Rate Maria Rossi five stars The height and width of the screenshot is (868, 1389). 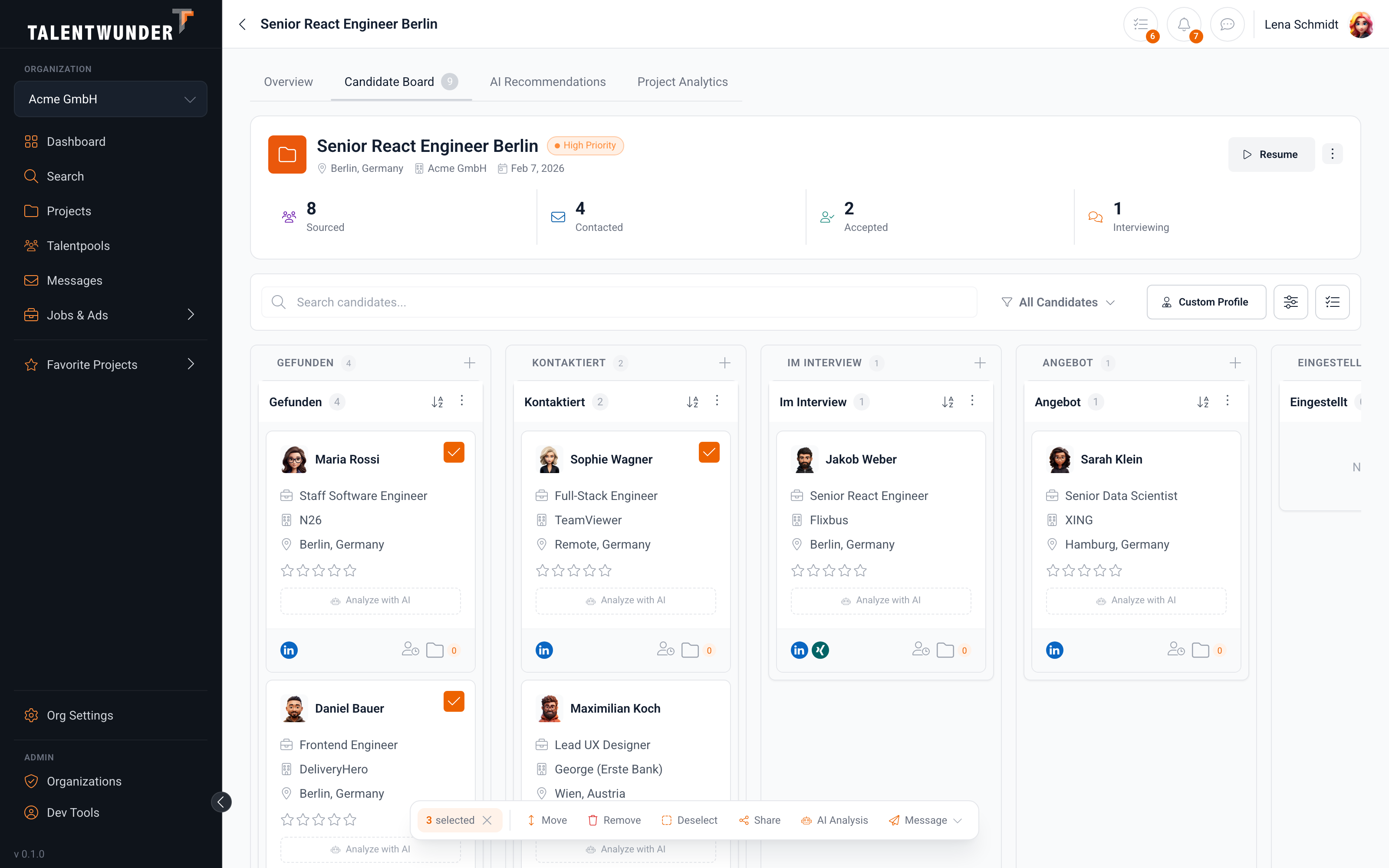pos(350,570)
